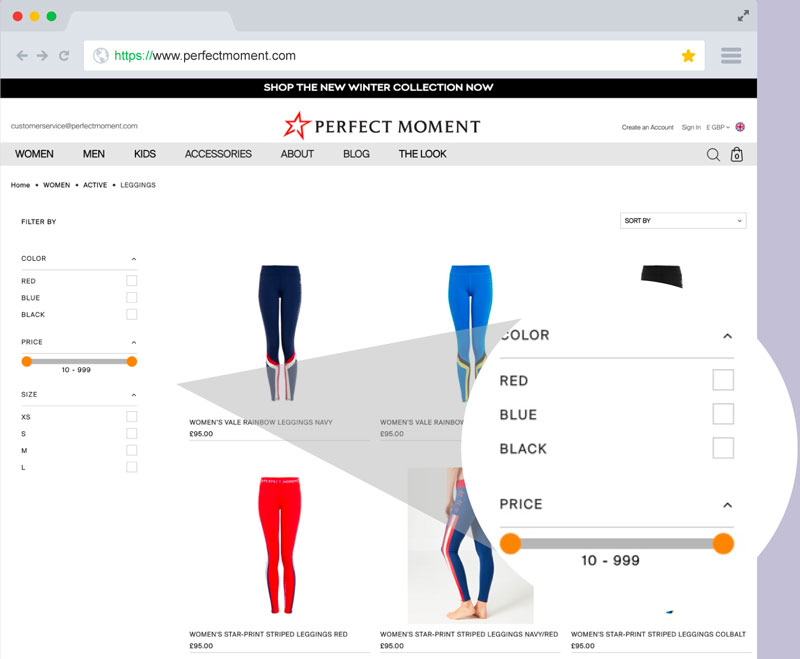
Task: Click 'WOMEN'S STAR-PRINT STRIPED LEGGINGS NAVY/RED' title
Action: 469,634
